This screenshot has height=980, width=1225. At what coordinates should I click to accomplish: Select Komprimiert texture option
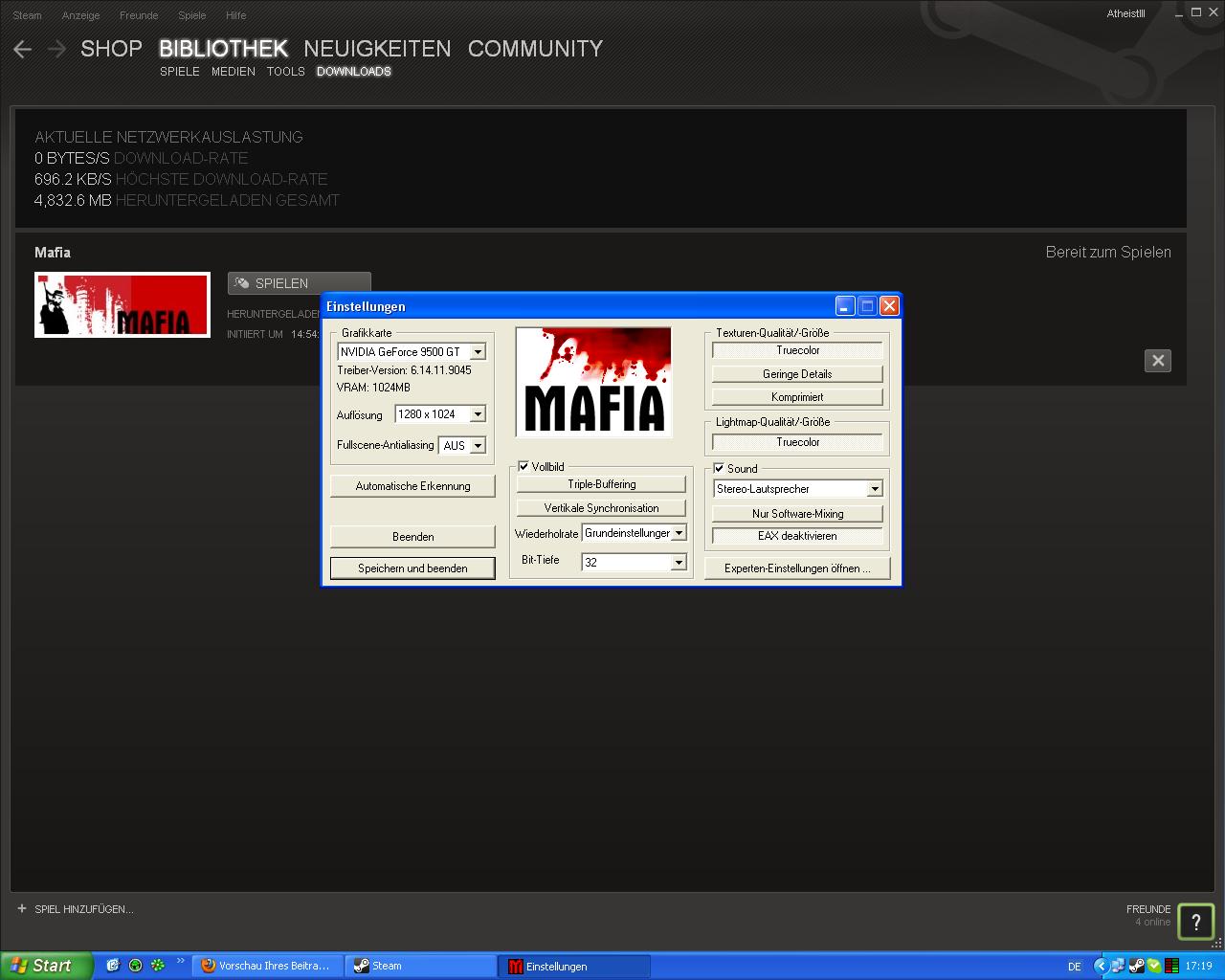797,397
